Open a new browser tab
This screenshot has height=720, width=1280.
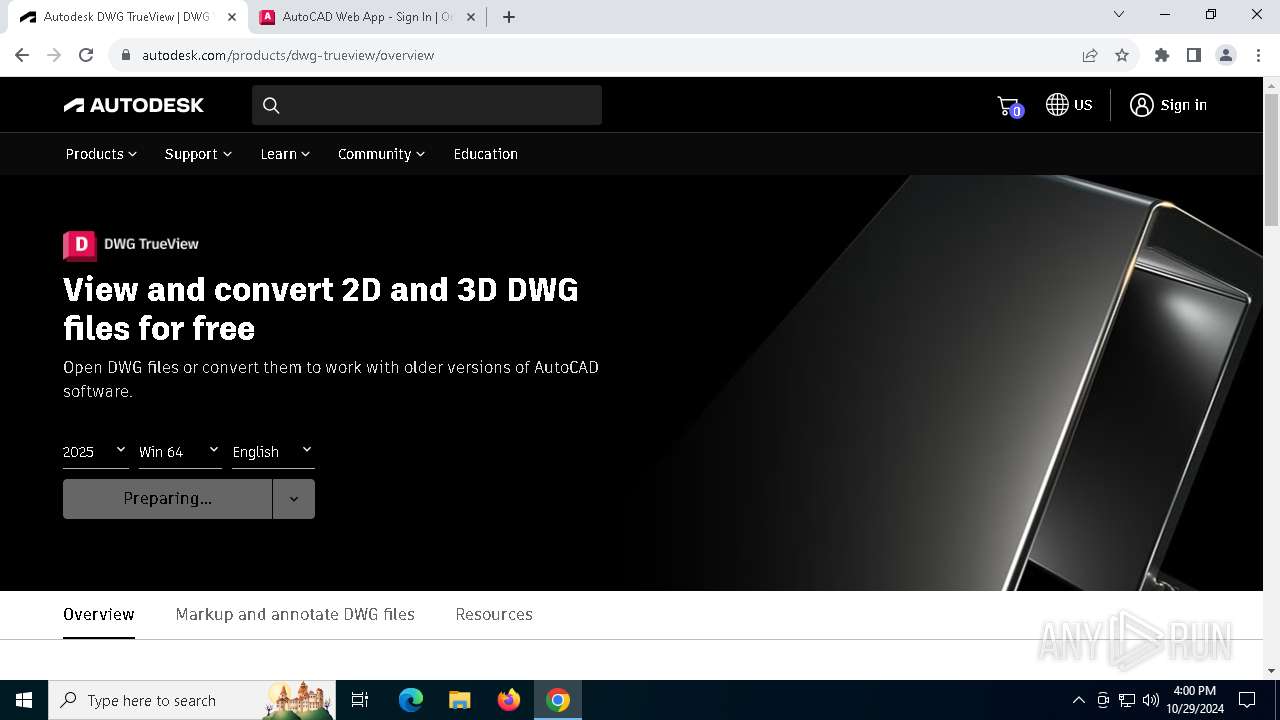(x=509, y=17)
